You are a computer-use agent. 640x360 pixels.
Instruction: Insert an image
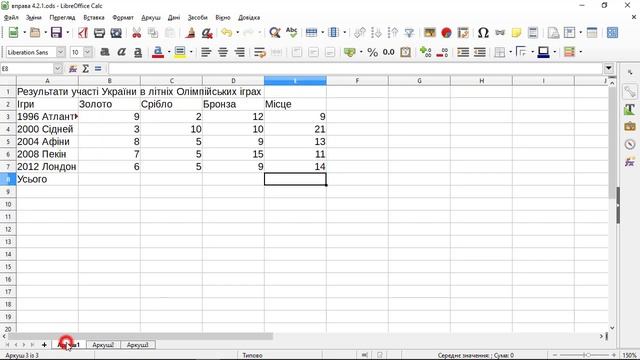(429, 33)
